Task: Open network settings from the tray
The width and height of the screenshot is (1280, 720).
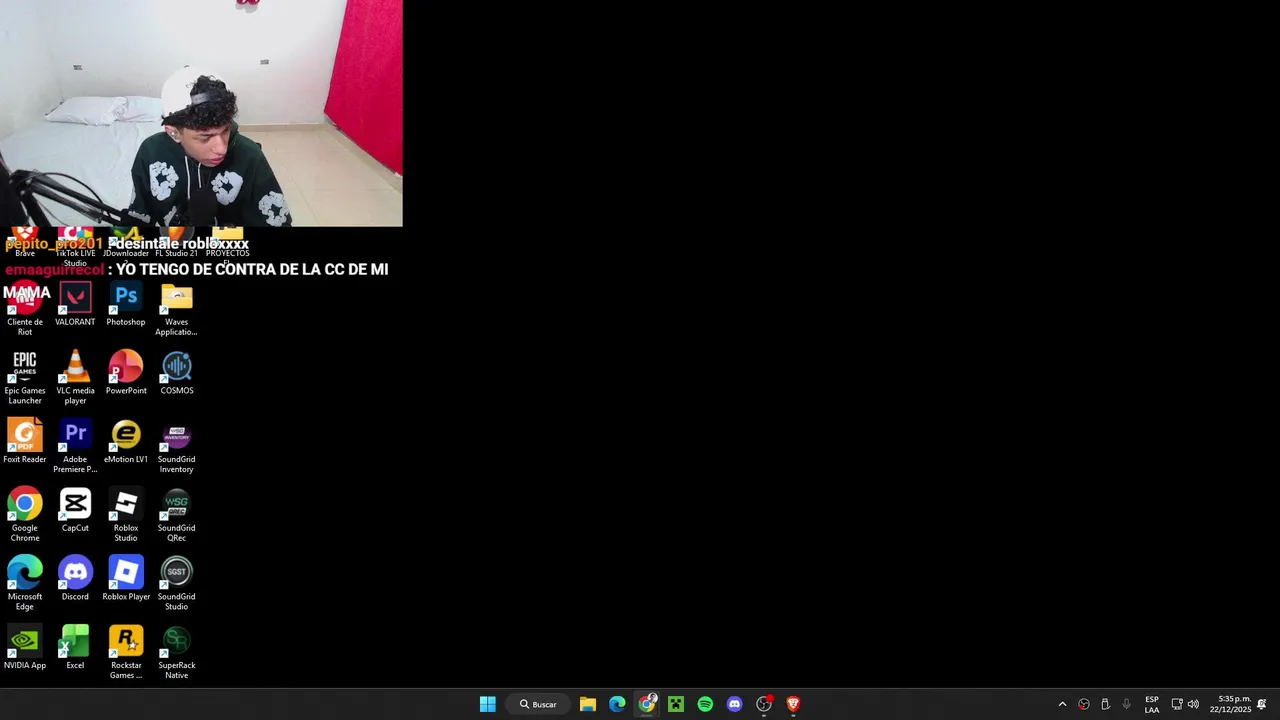Action: click(1177, 704)
